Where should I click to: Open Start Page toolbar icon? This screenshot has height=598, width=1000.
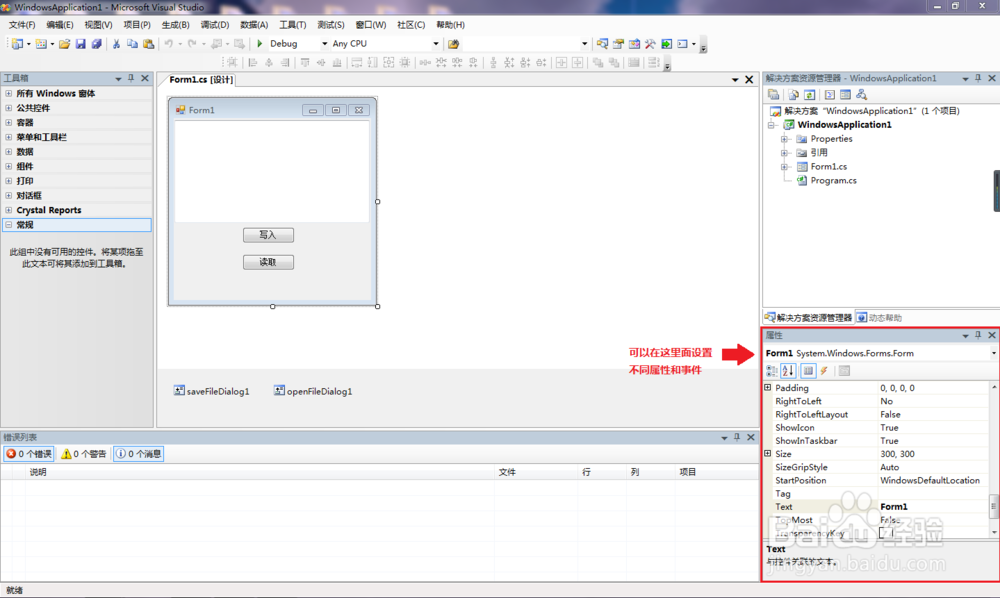[666, 43]
